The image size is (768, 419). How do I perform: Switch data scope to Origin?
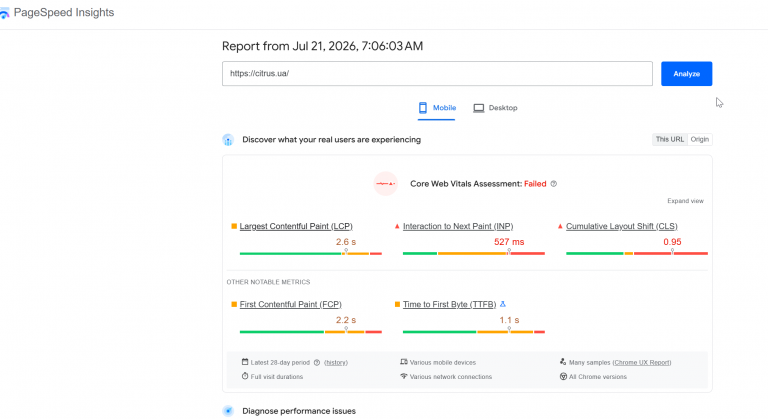coord(699,139)
